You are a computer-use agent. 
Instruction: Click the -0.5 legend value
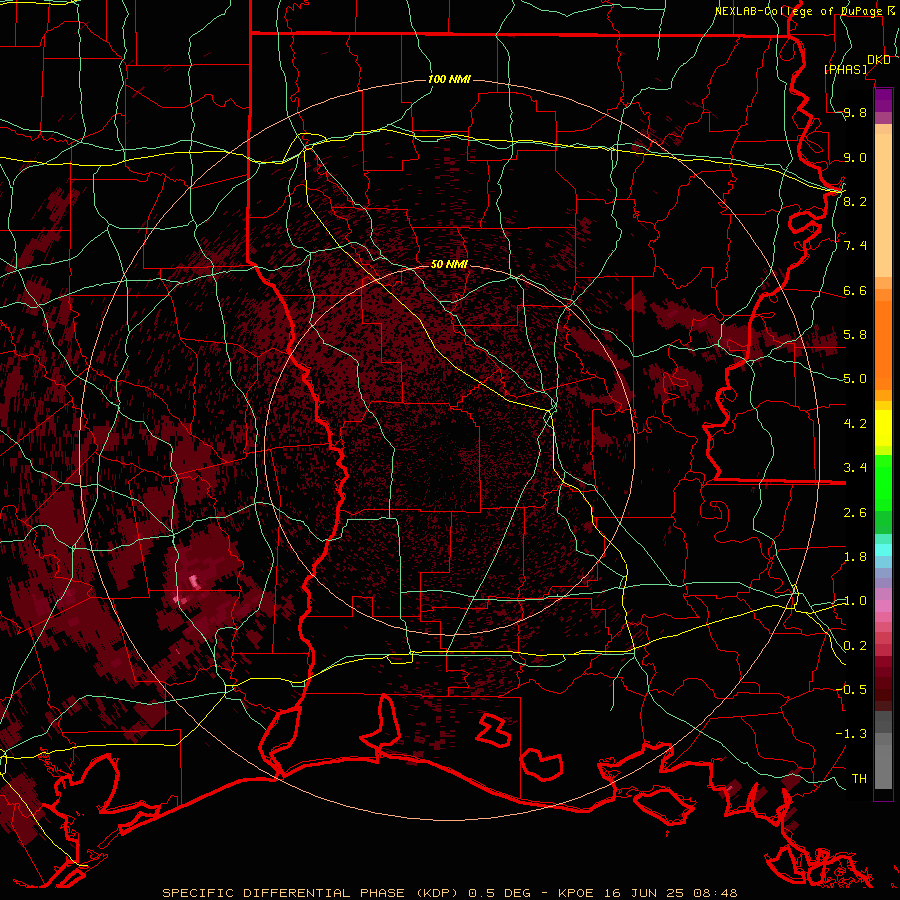[851, 689]
